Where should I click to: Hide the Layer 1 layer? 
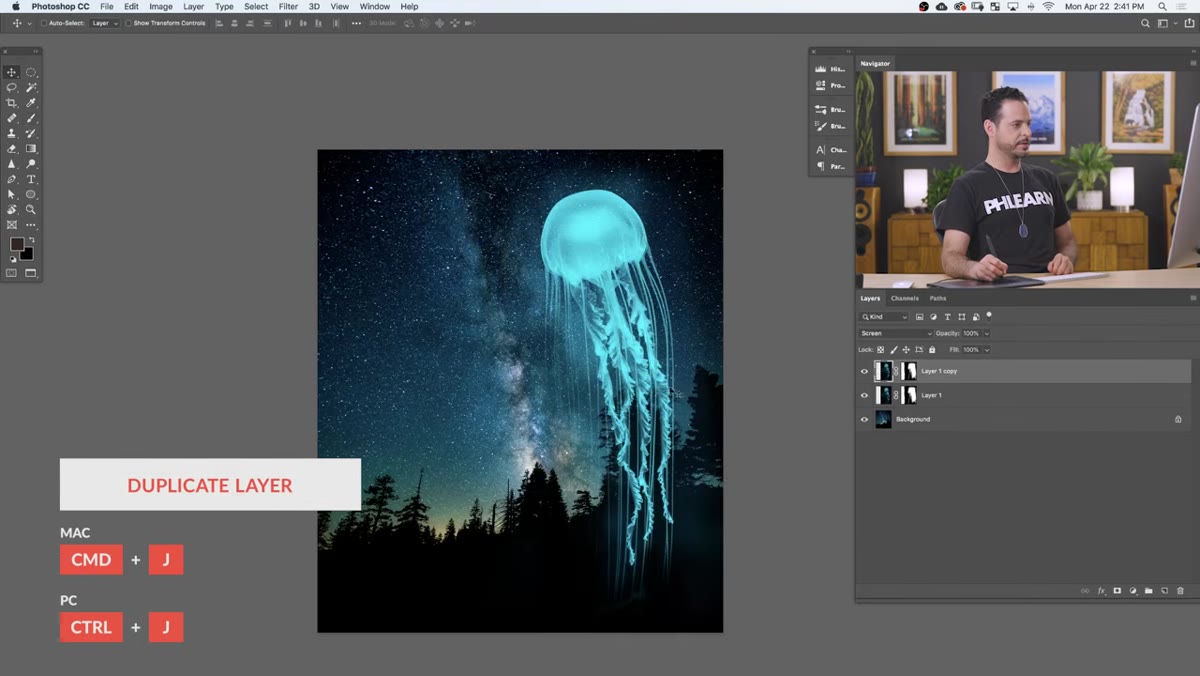pos(865,395)
